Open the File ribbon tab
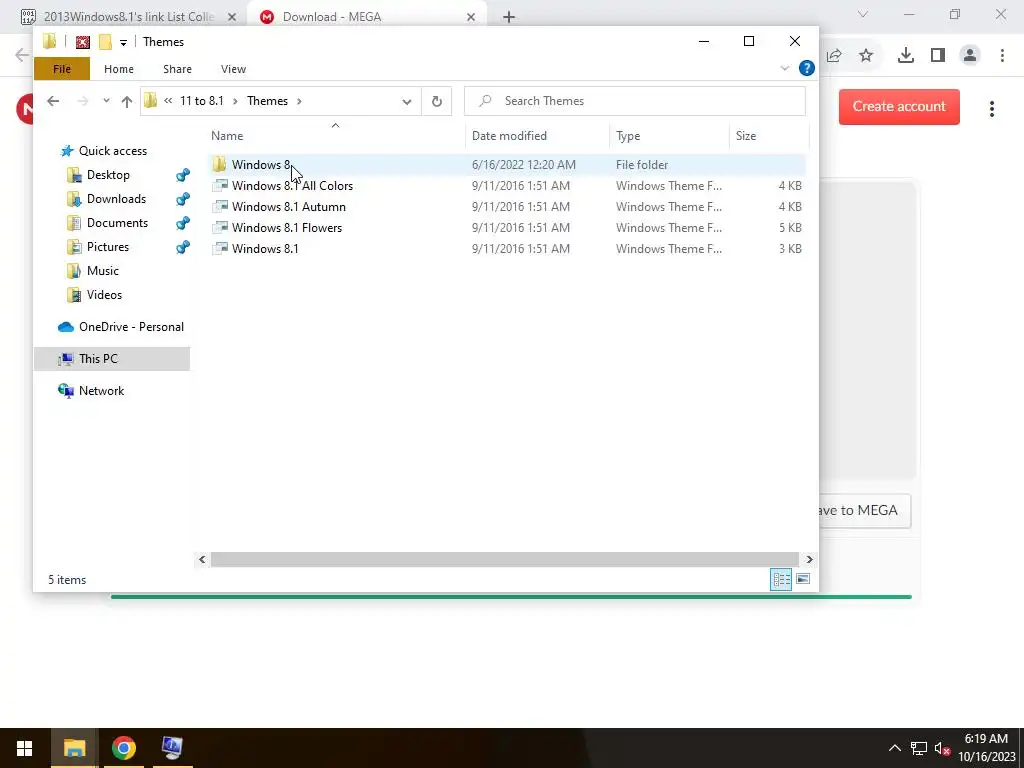1024x768 pixels. click(62, 69)
